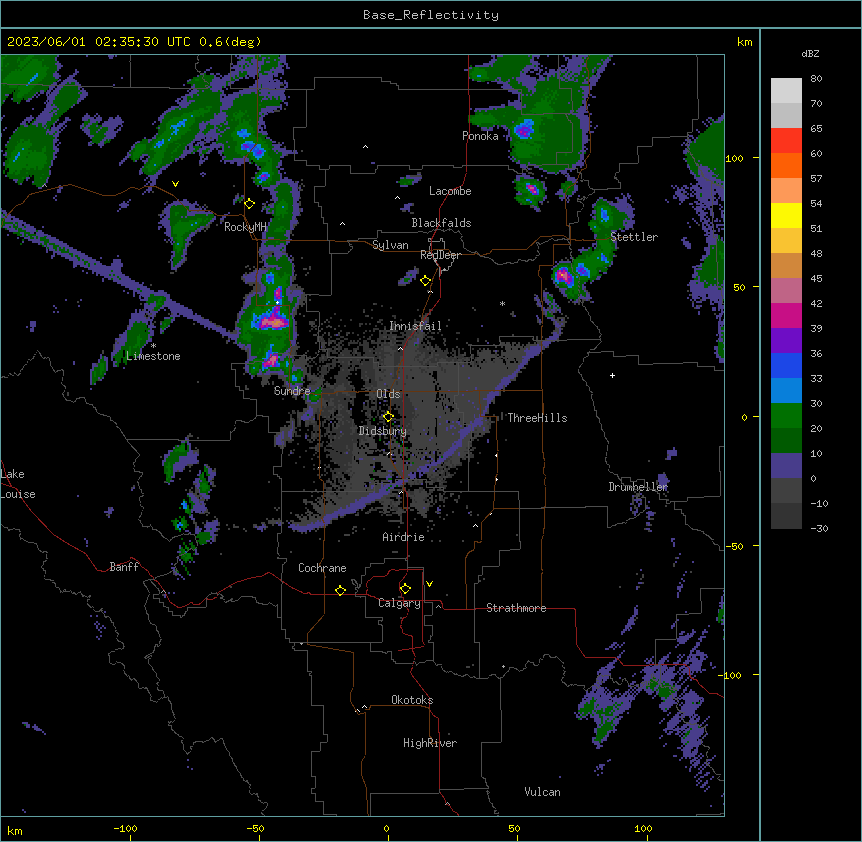Pick the purple 36-39 dBZ legend color

[786, 341]
